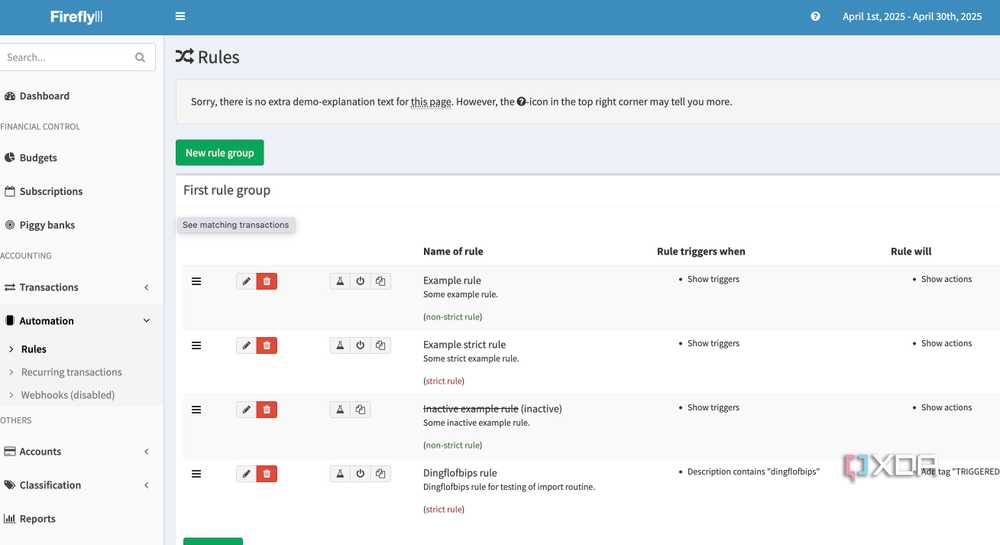
Task: Edit Inactive example rule with pencil icon
Action: tap(246, 410)
